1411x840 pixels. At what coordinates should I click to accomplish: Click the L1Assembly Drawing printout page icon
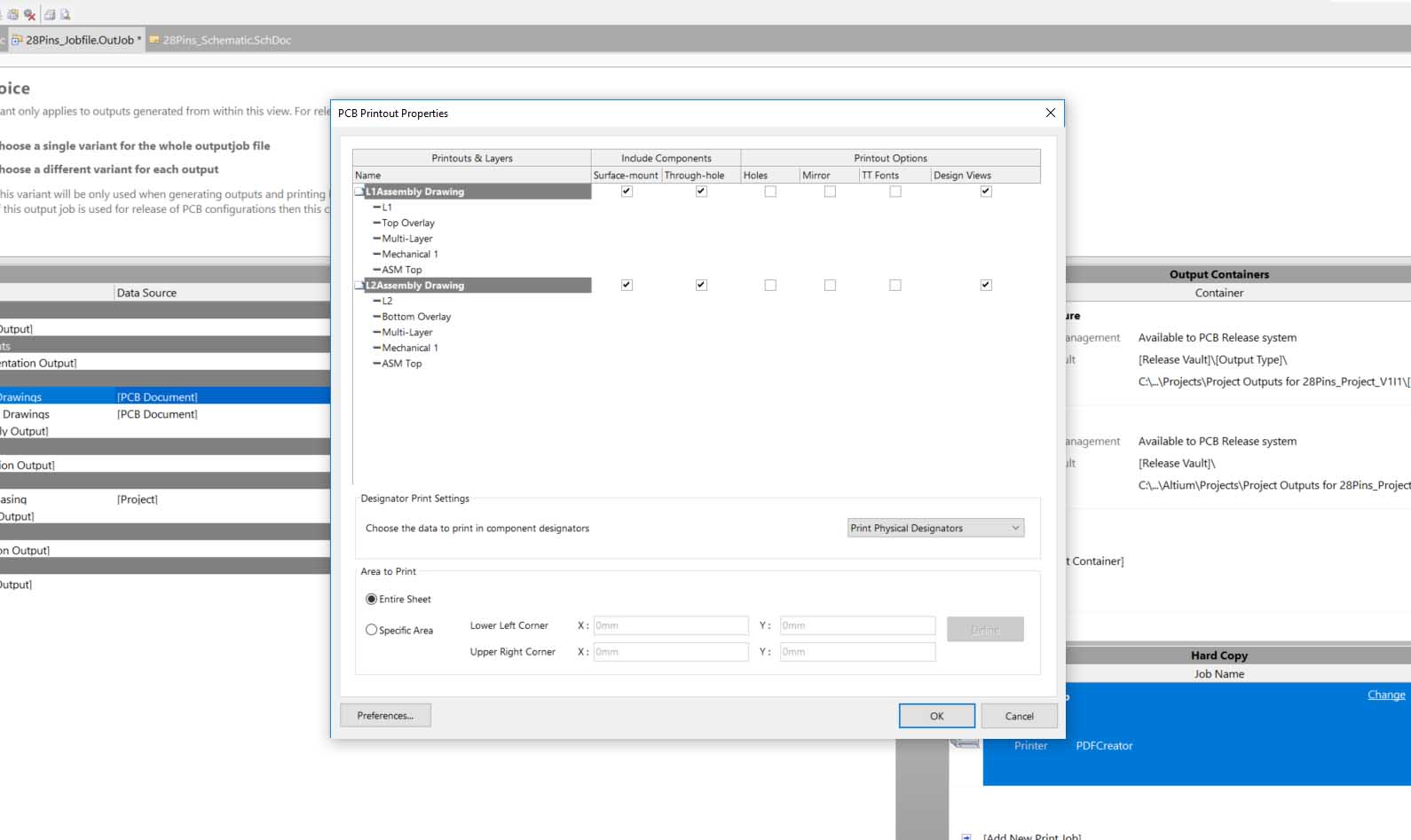click(359, 192)
